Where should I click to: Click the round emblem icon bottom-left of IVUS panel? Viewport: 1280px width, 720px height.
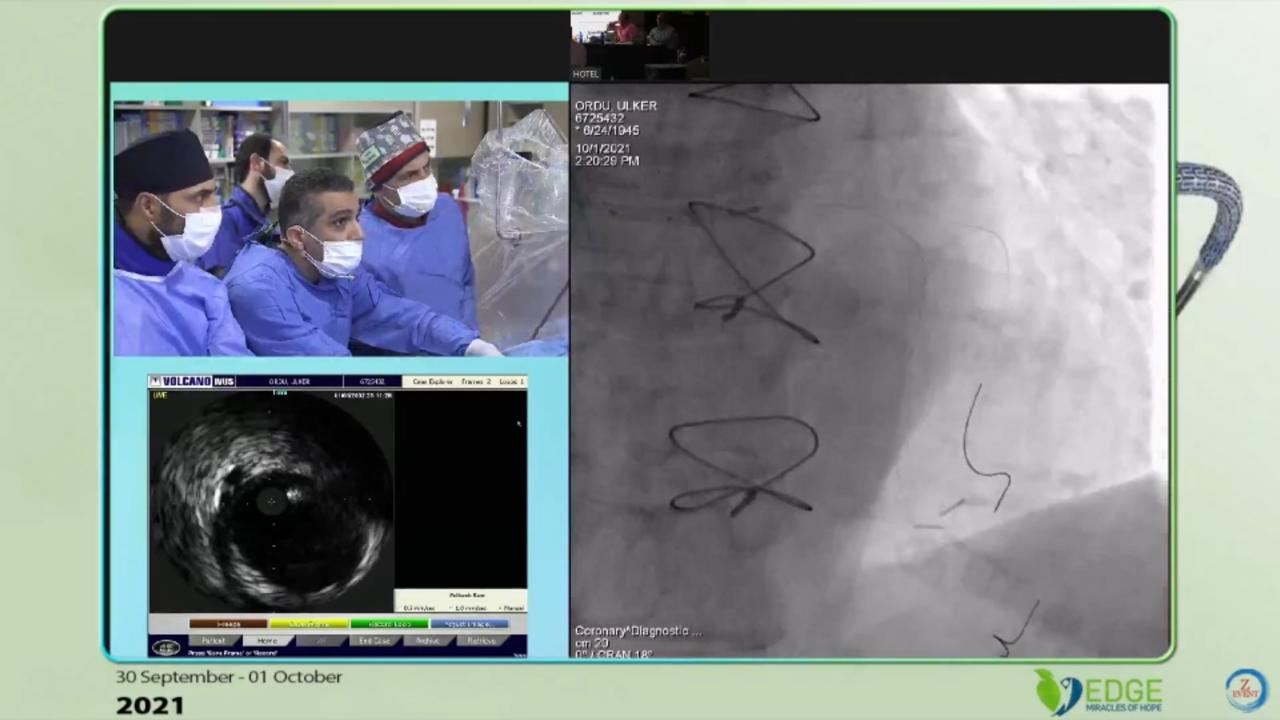point(166,647)
